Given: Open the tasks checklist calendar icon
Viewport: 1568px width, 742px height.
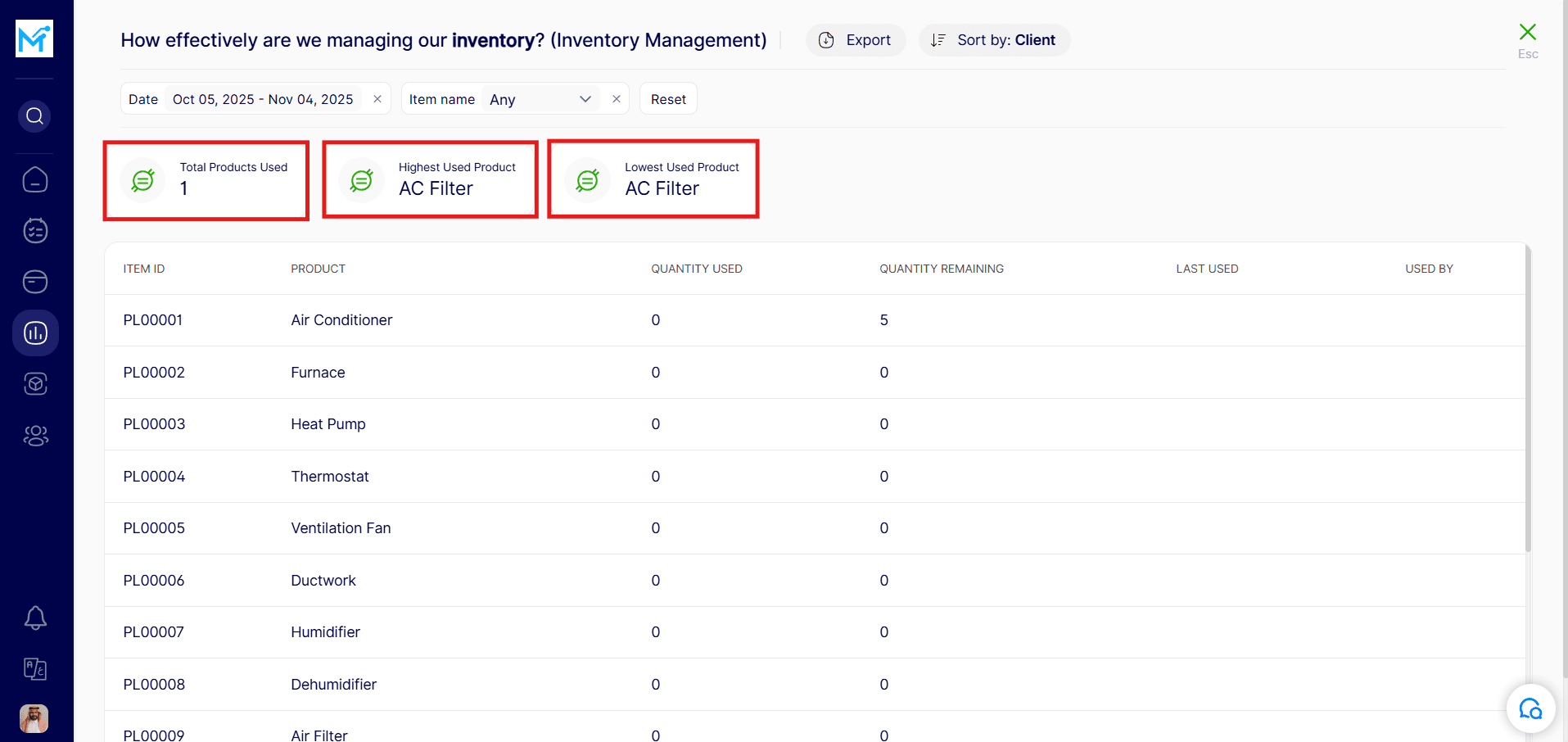Looking at the screenshot, I should [35, 231].
